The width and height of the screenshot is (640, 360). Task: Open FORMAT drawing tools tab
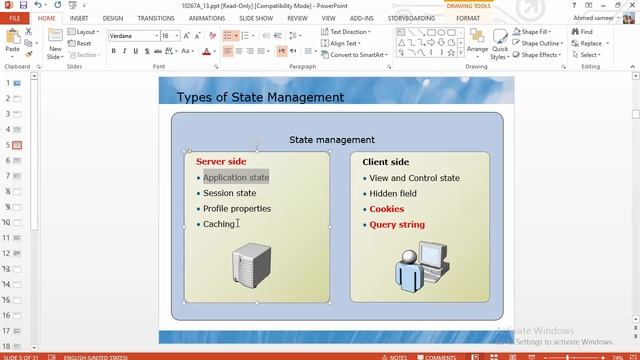click(468, 18)
